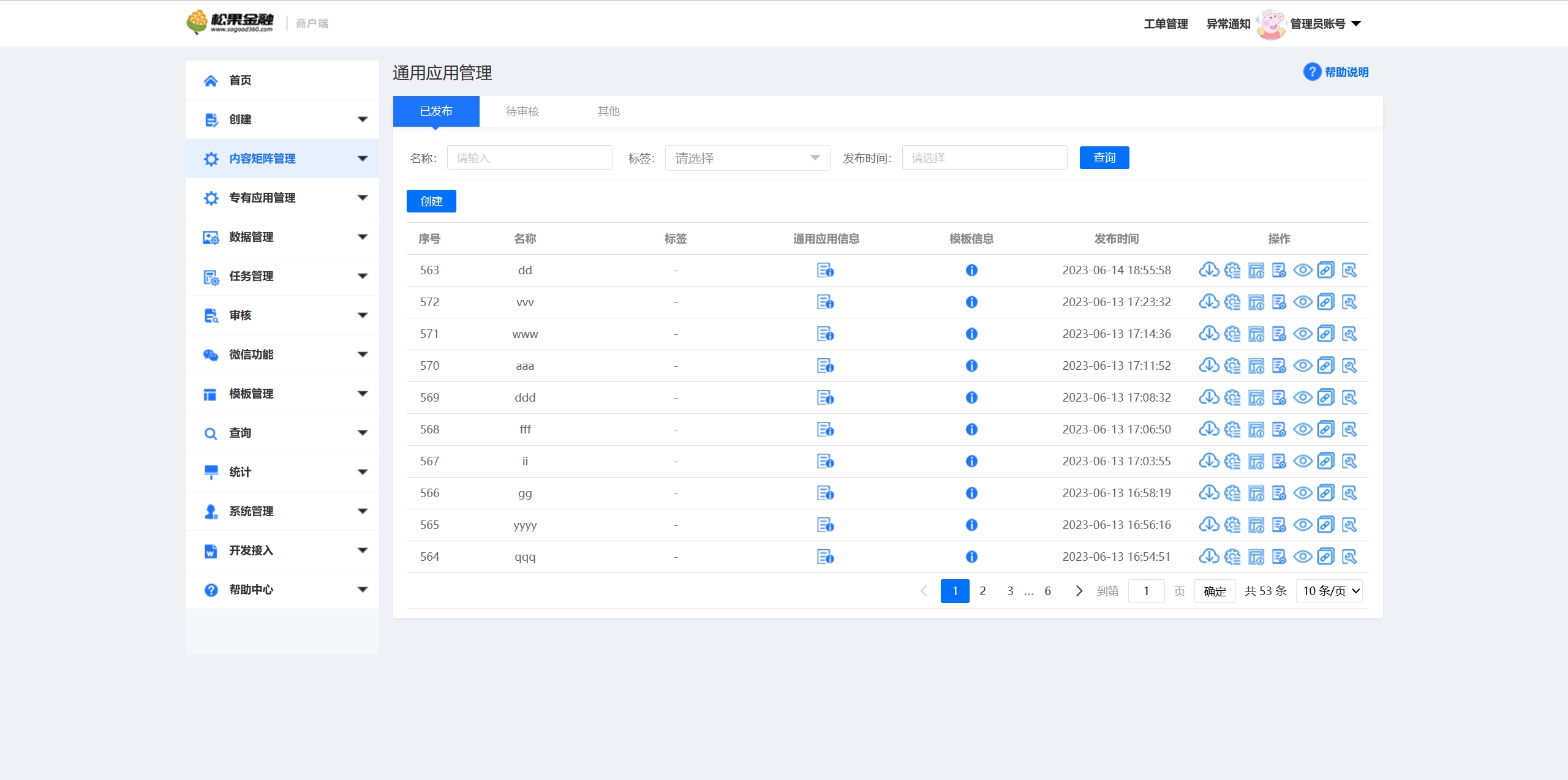Go to page 2
Screen dimensions: 1568x780
tap(982, 591)
